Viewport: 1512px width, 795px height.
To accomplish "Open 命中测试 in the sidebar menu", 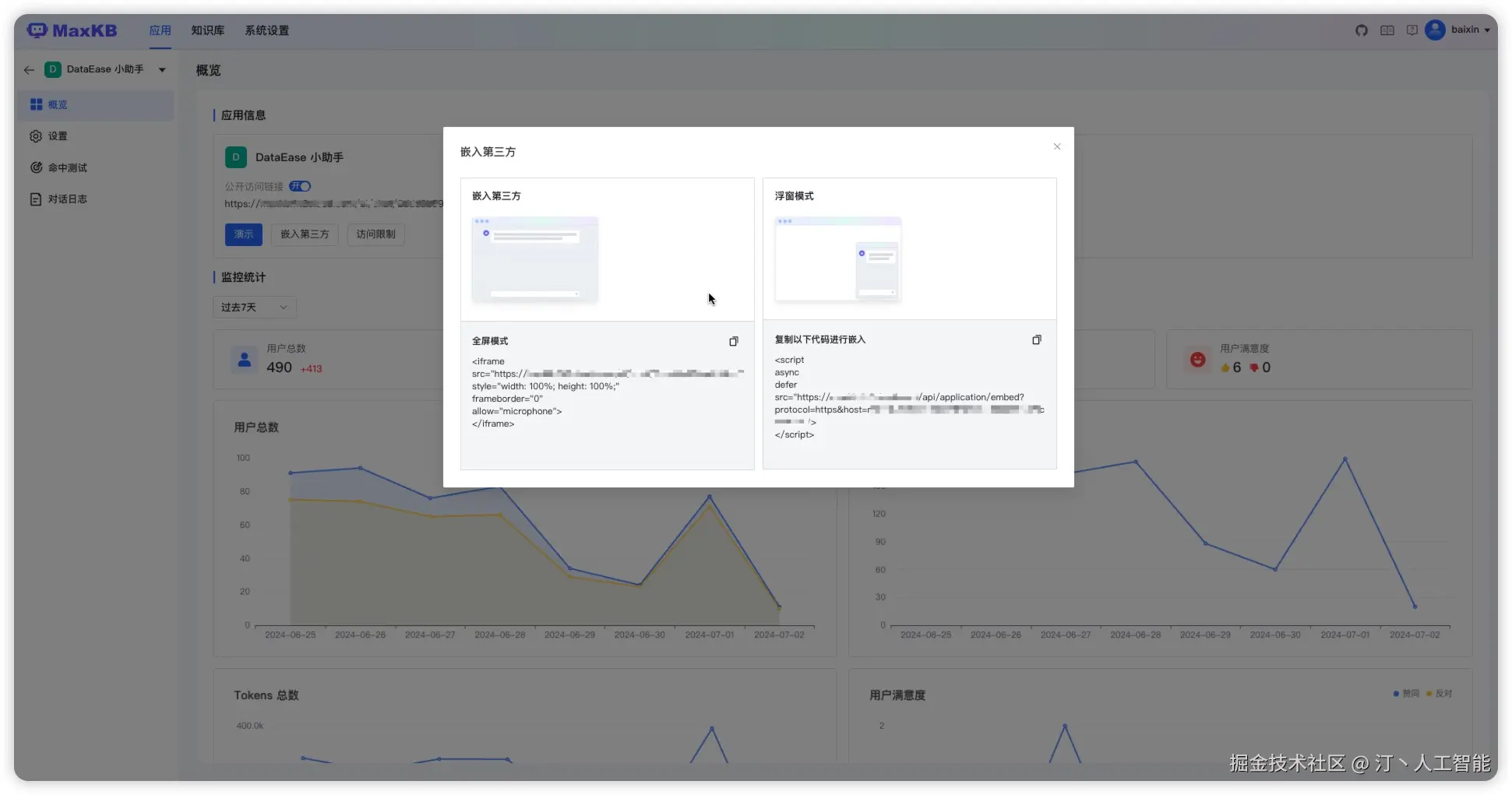I will 96,167.
